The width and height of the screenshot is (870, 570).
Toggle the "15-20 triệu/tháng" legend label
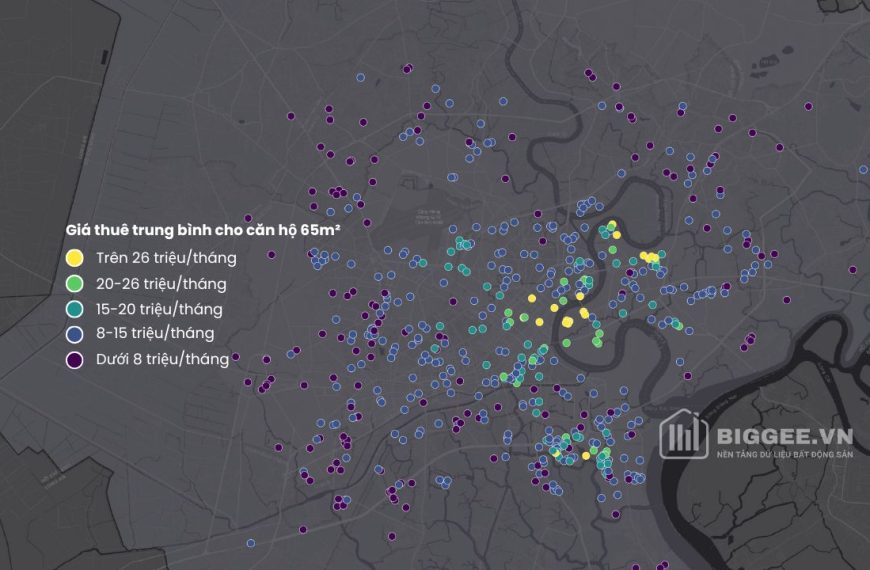[x=160, y=309]
